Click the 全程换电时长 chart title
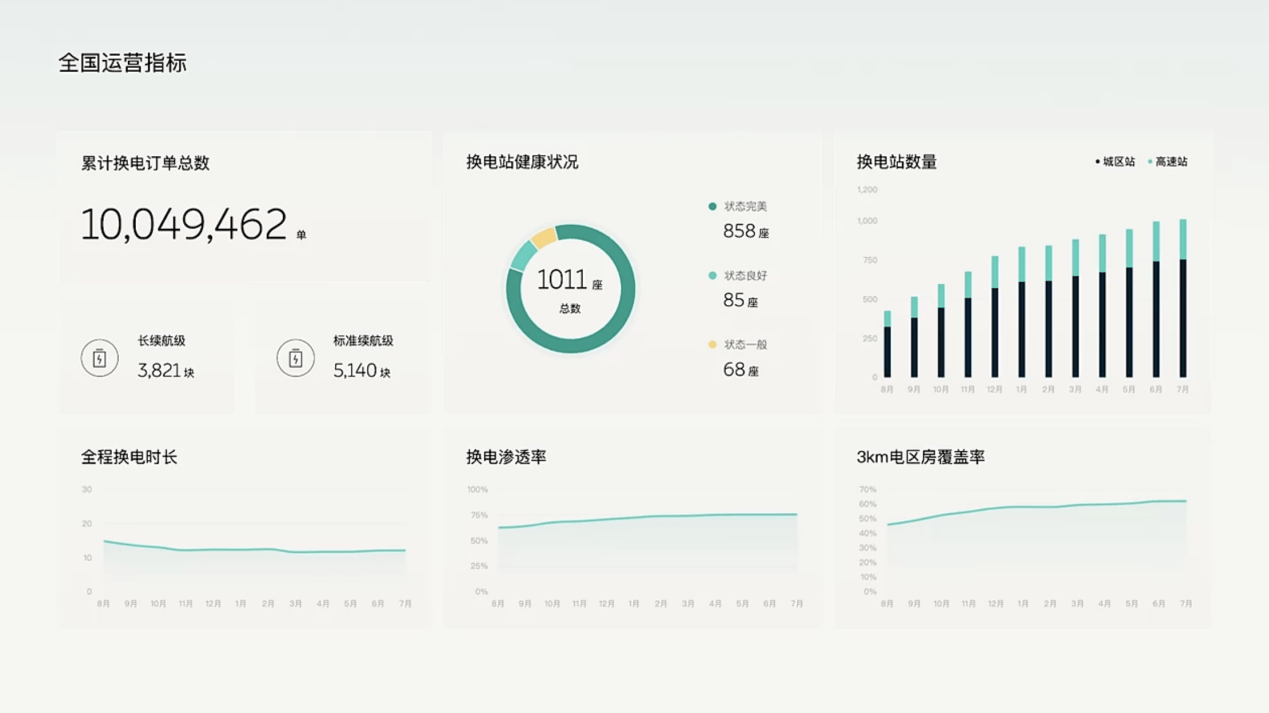The width and height of the screenshot is (1269, 713). 129,457
